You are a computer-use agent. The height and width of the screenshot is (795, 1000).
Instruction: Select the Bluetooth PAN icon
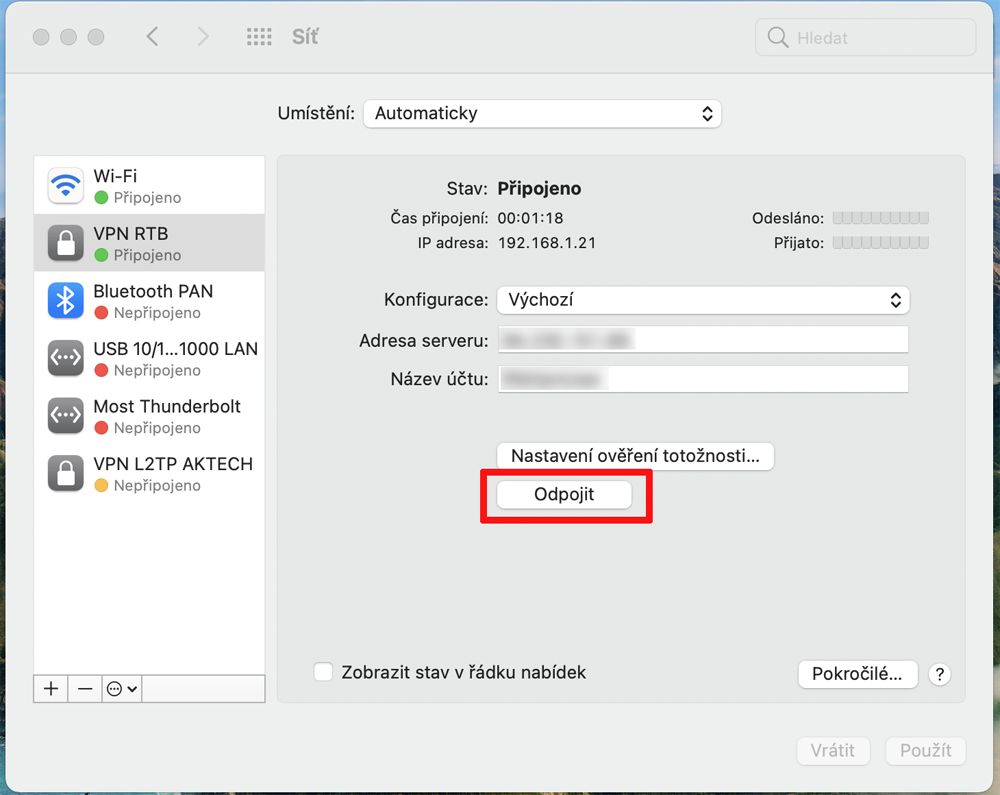pos(66,301)
